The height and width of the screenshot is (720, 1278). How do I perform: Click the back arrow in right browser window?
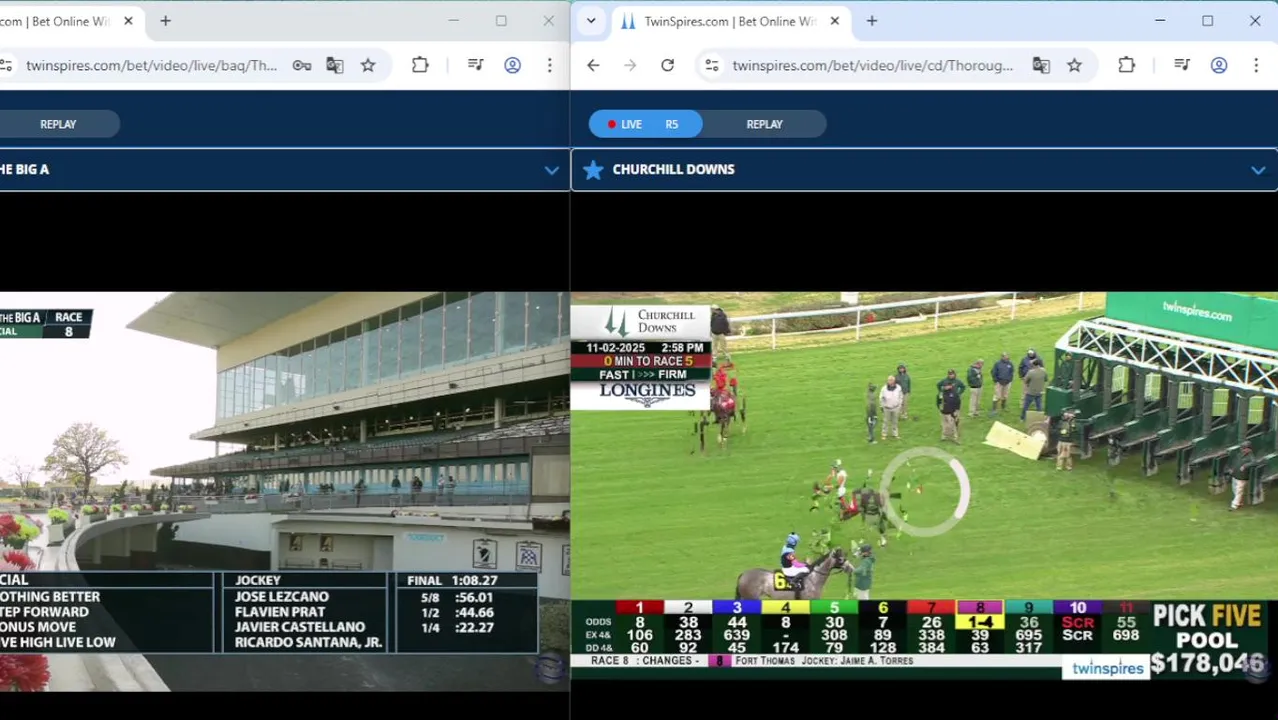593,66
